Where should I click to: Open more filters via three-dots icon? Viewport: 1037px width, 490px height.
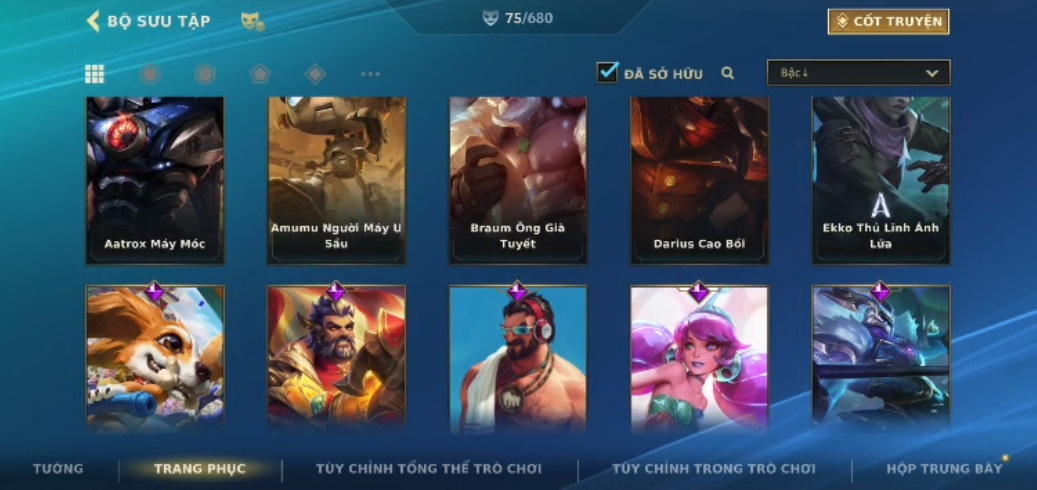click(370, 74)
